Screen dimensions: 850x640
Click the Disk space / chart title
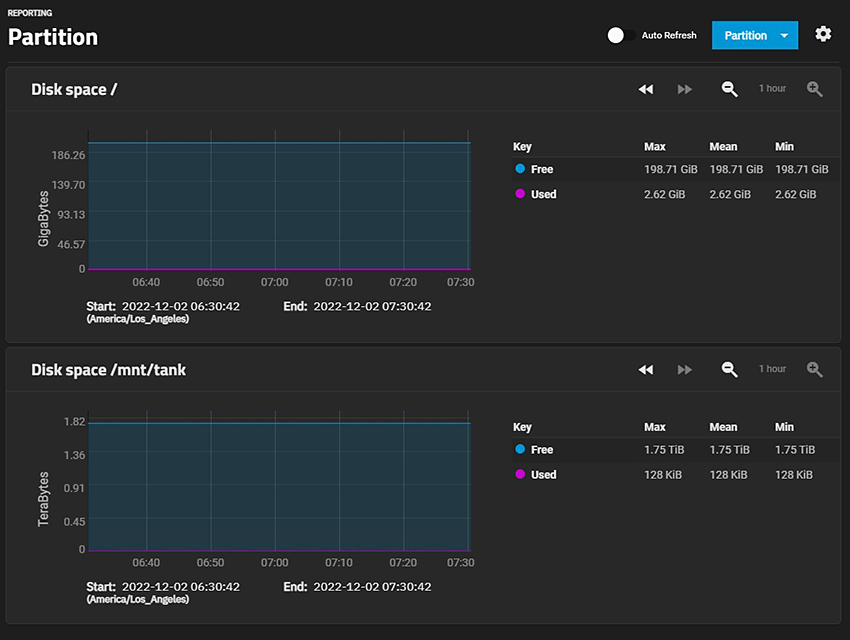click(x=74, y=89)
